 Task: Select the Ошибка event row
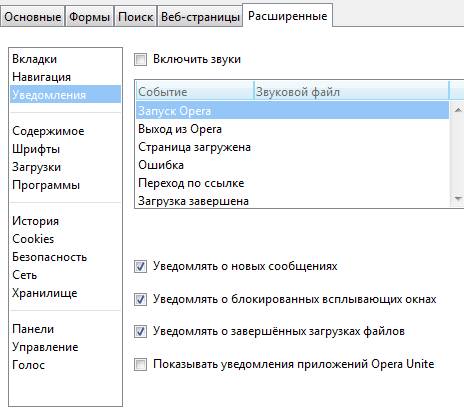(x=293, y=165)
